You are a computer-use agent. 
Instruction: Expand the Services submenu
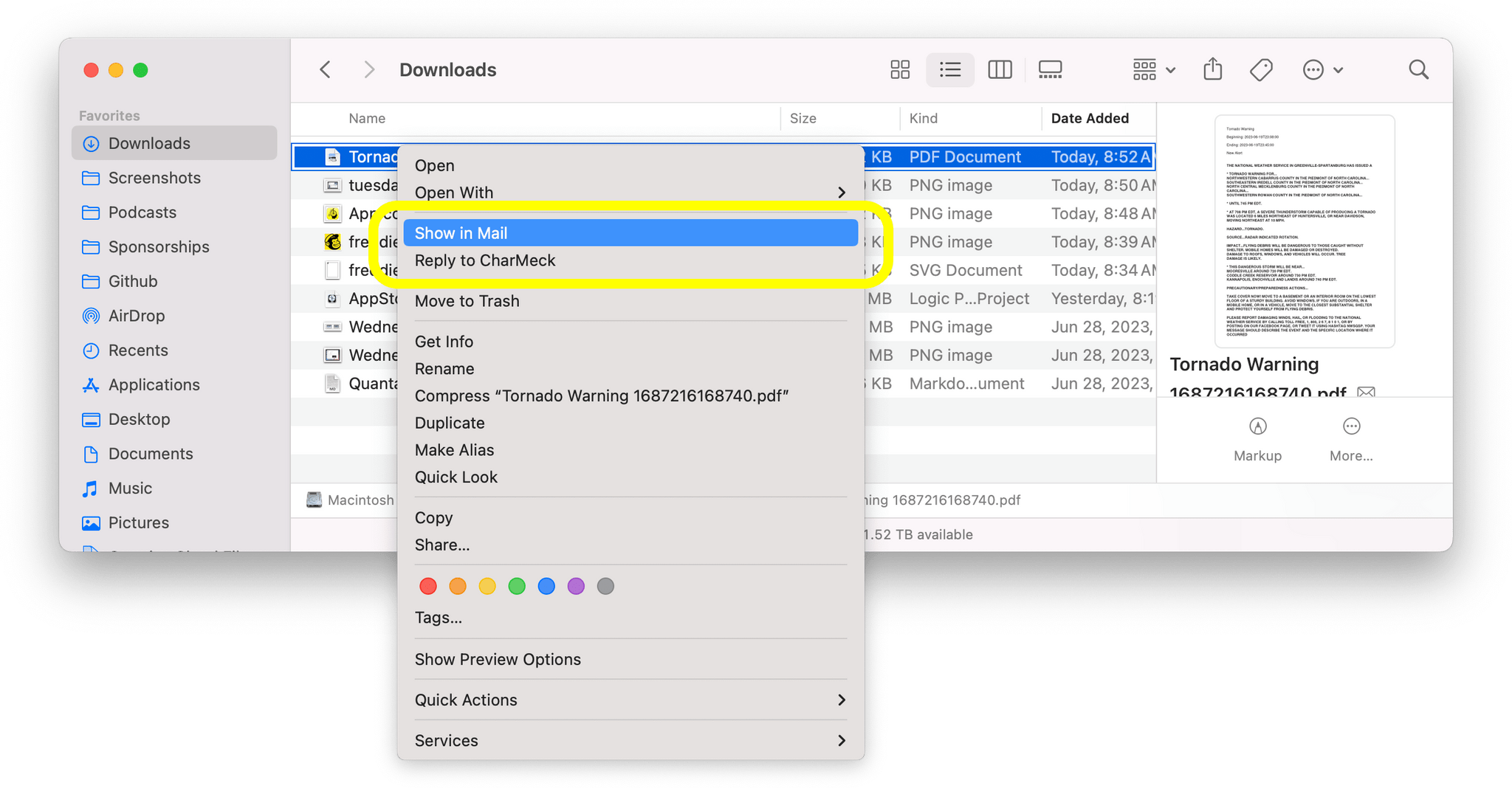(841, 741)
